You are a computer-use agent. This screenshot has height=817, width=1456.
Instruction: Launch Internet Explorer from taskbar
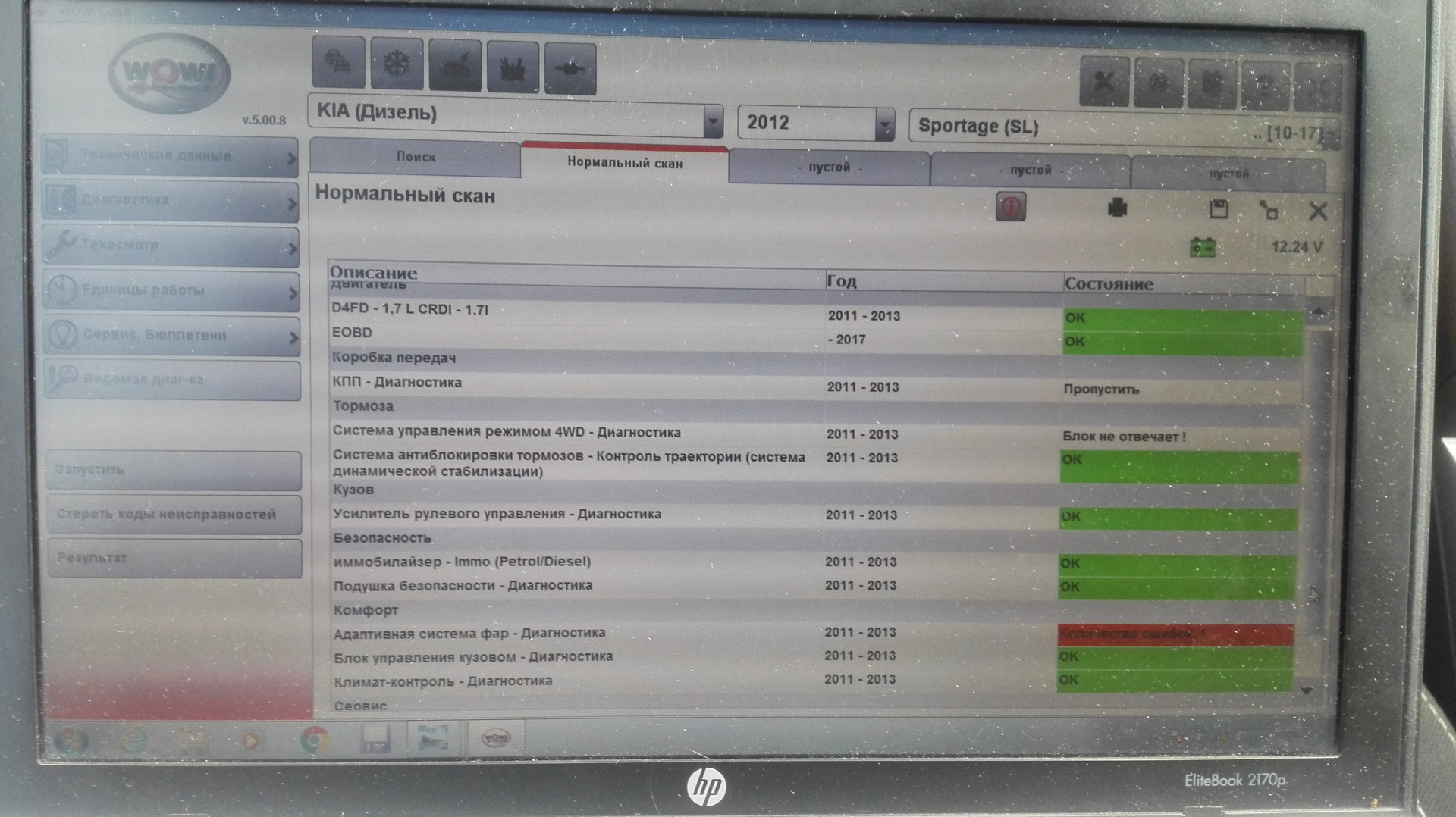coord(133,740)
